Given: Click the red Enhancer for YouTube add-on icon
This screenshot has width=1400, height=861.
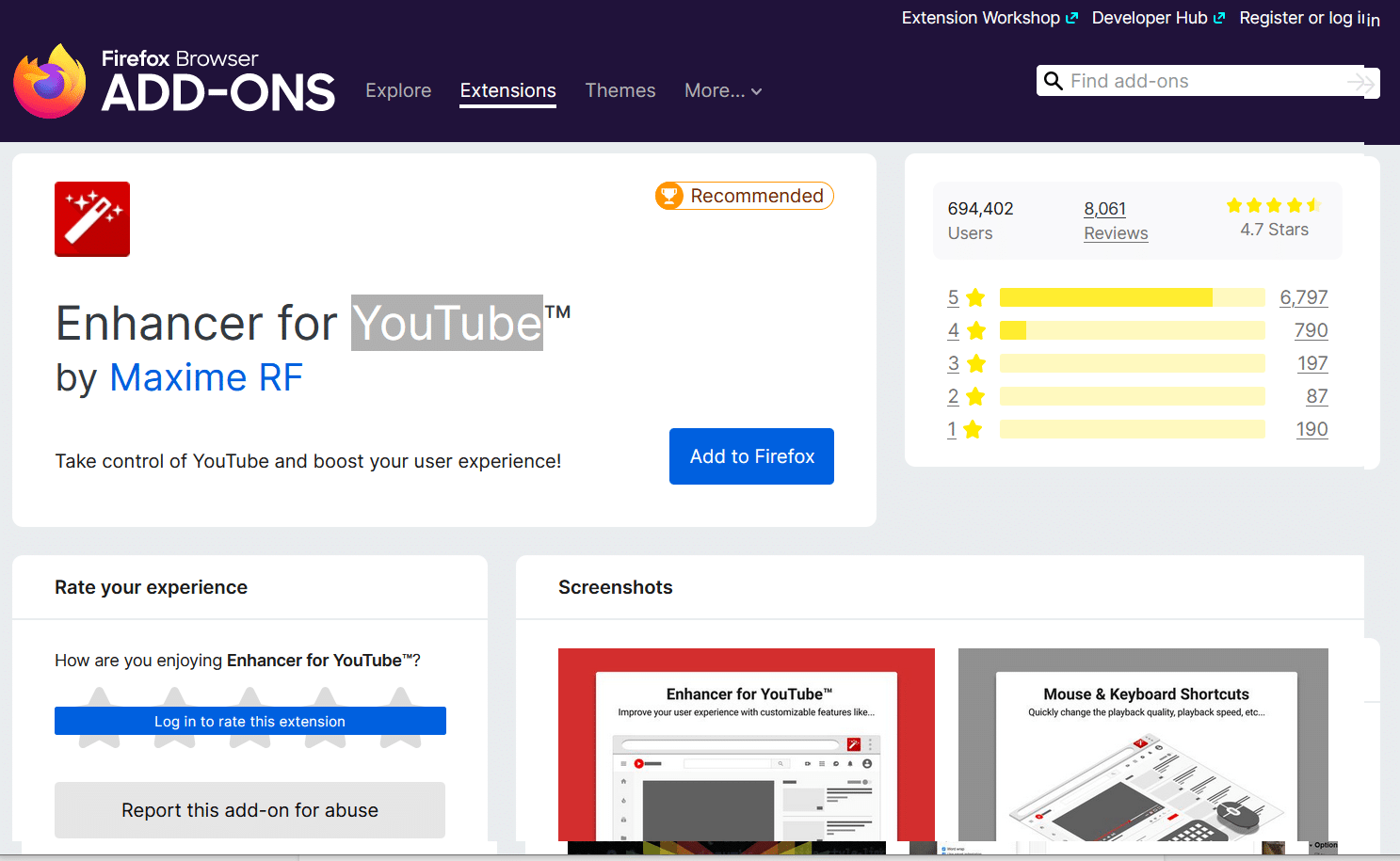Looking at the screenshot, I should [91, 218].
